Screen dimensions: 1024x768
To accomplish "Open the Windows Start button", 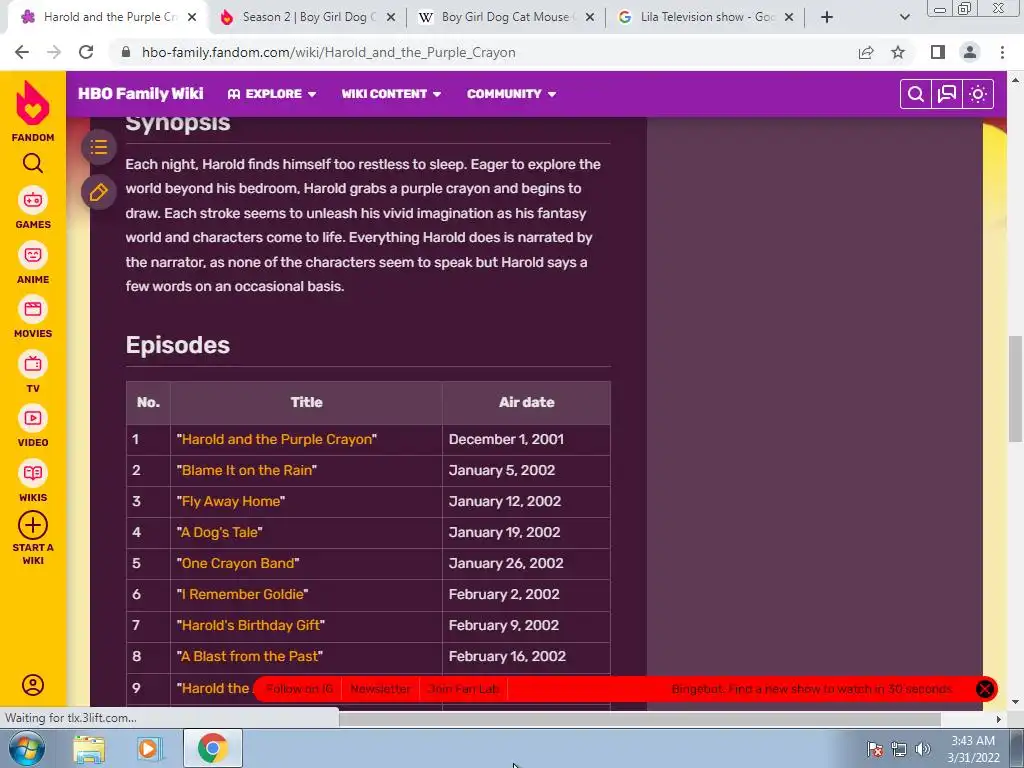I will 26,748.
